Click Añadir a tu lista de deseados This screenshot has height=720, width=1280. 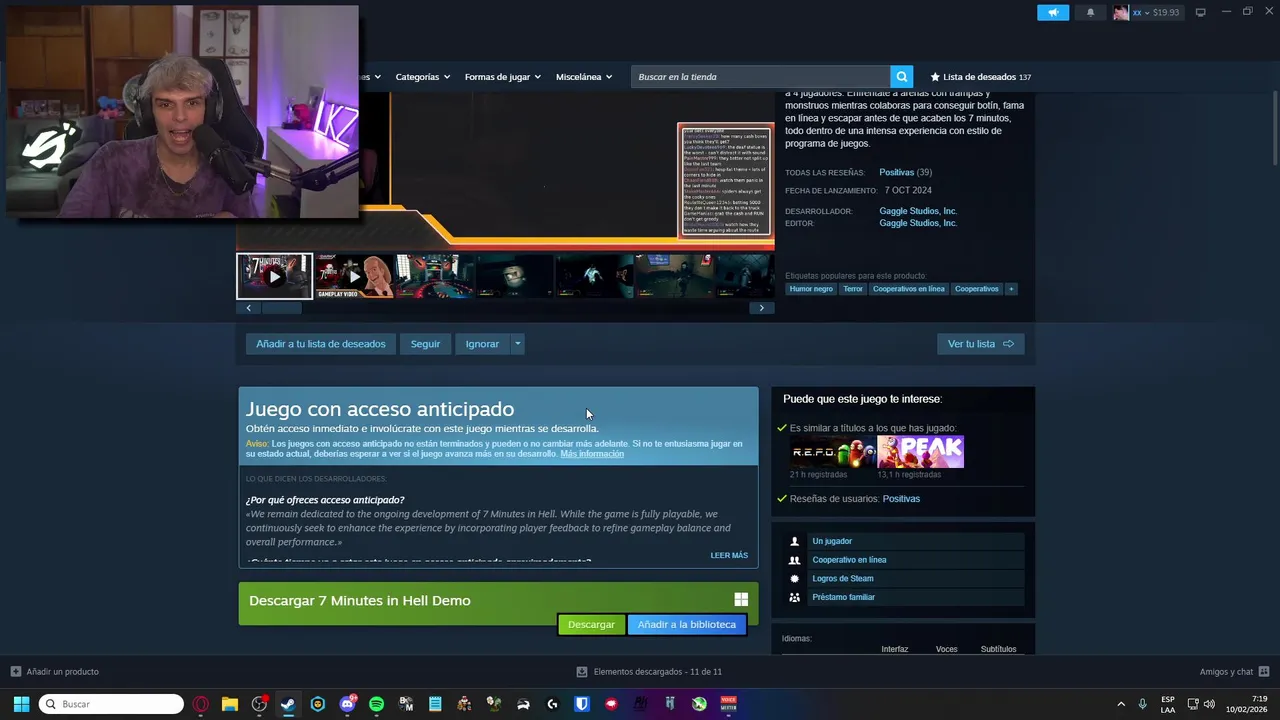[321, 344]
